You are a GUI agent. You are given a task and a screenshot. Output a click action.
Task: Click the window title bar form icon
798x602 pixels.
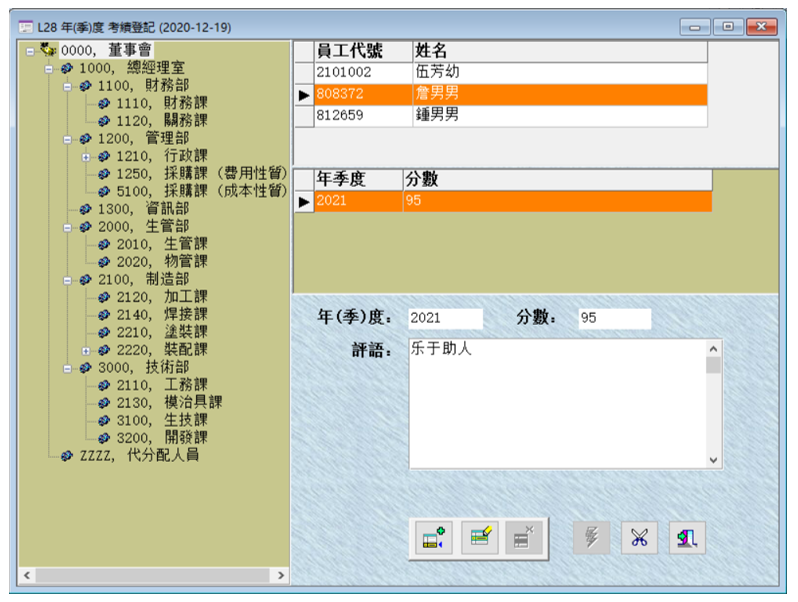(x=25, y=27)
